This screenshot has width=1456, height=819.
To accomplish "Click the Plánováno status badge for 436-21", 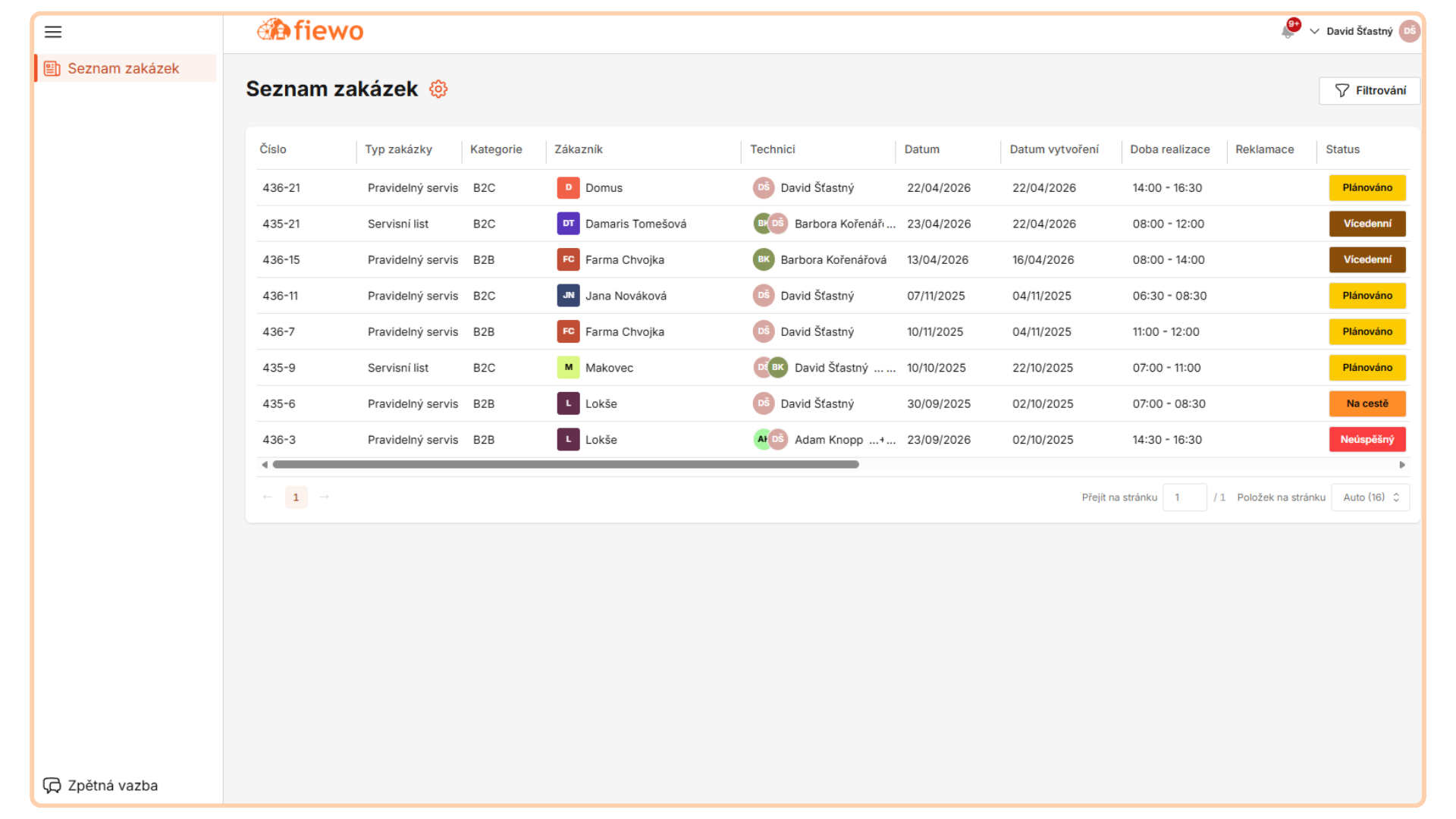I will (x=1367, y=187).
